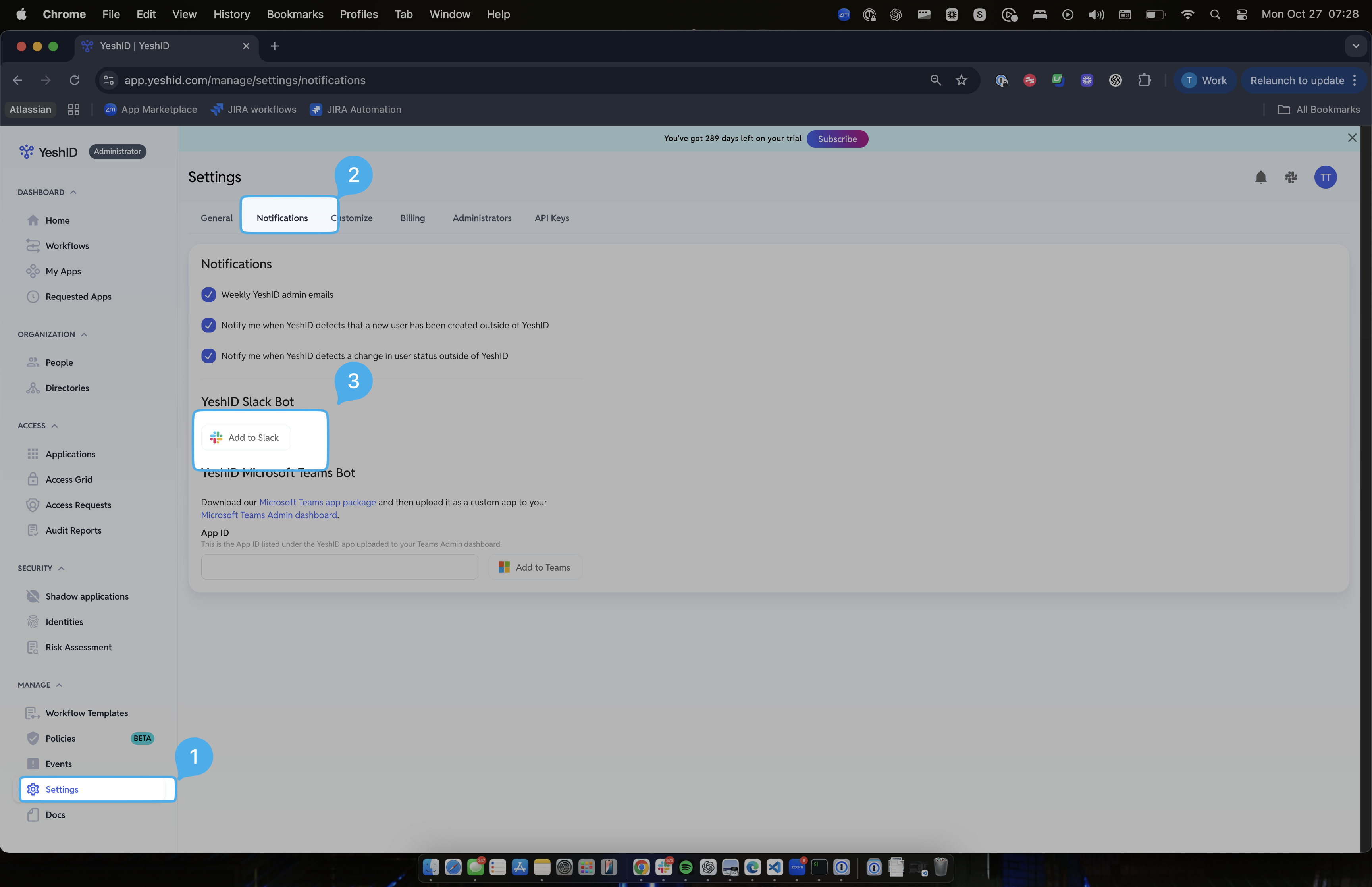Open Microsoft Teams app package link
Screen dimensions: 1372x887
(317, 502)
